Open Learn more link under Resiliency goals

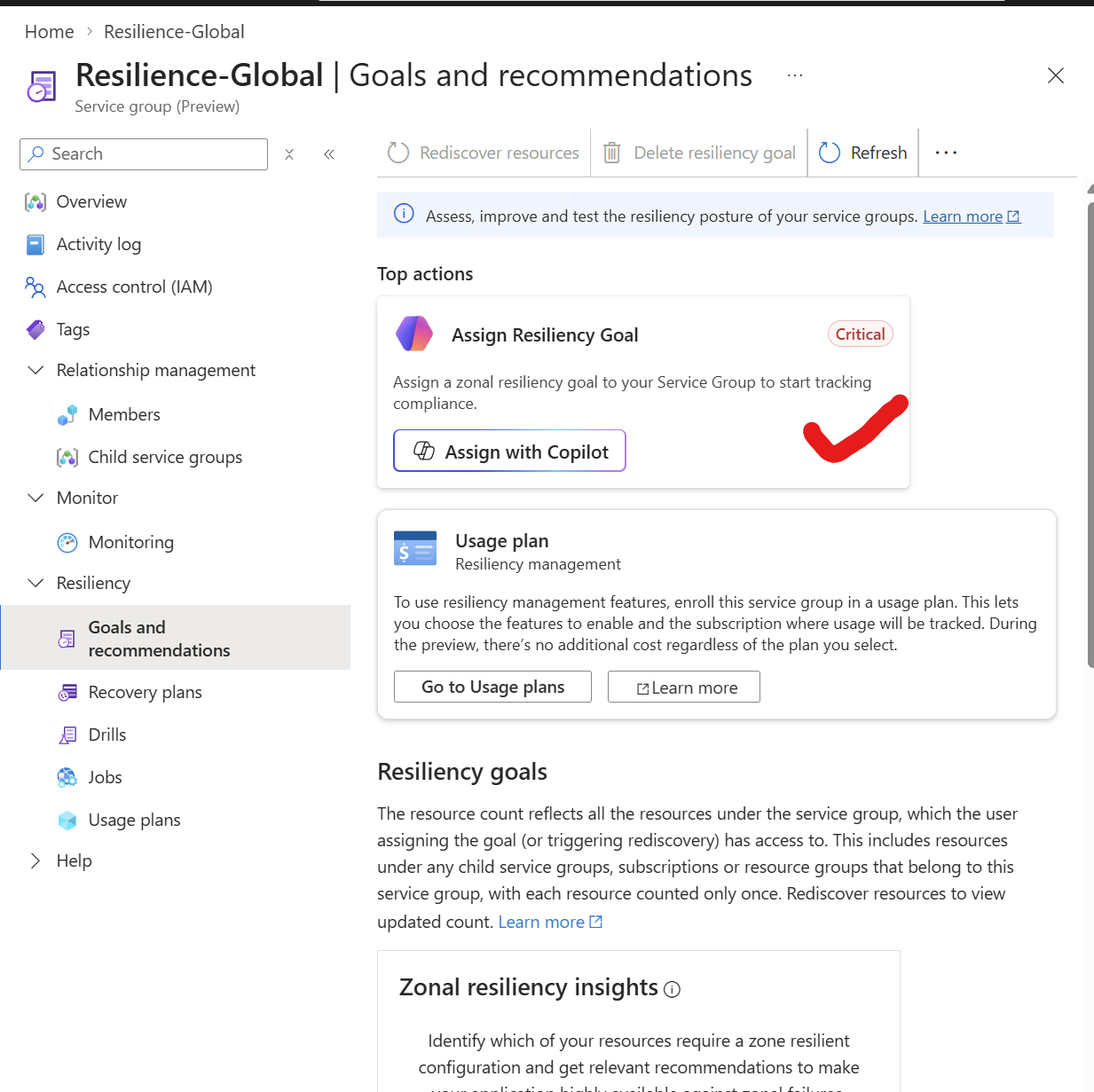[550, 923]
